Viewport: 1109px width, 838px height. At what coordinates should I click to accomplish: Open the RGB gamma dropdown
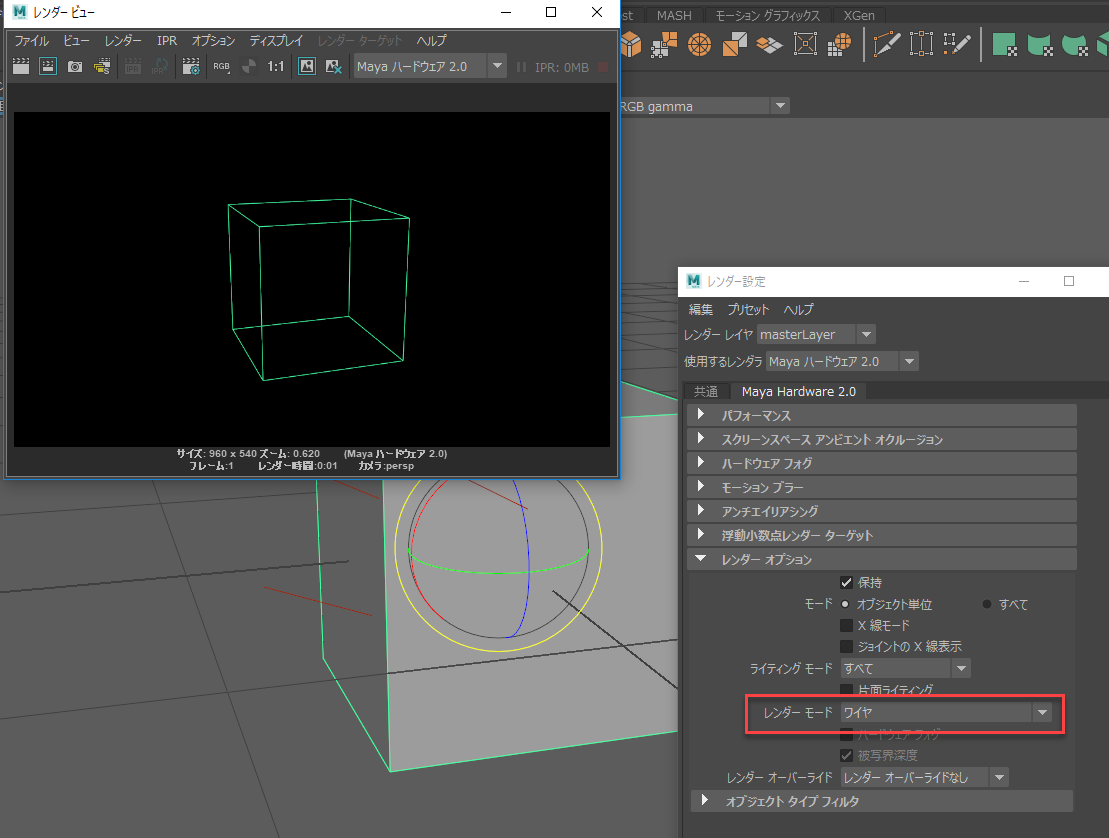click(780, 106)
